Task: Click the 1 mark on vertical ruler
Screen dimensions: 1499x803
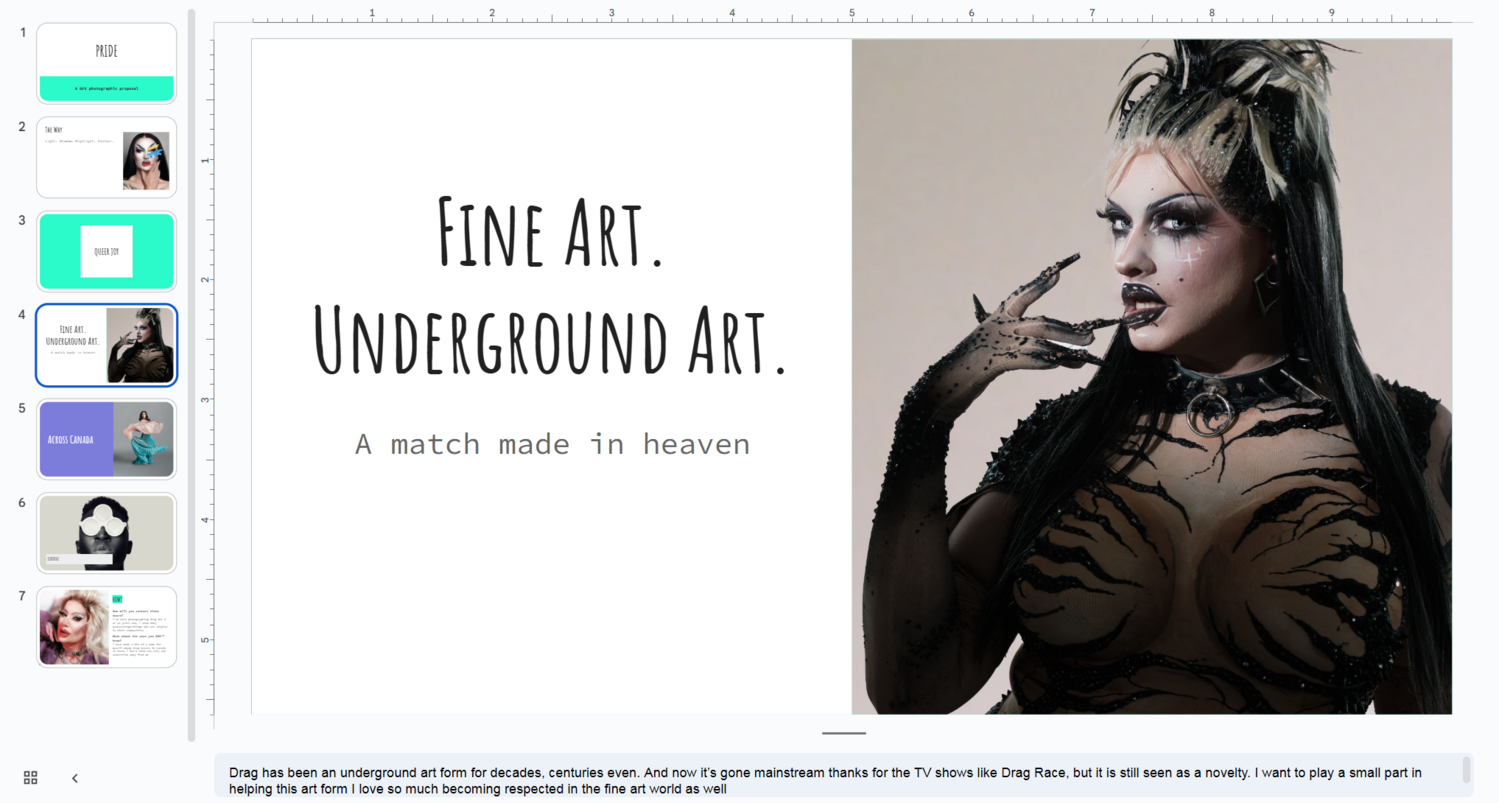Action: (x=206, y=160)
